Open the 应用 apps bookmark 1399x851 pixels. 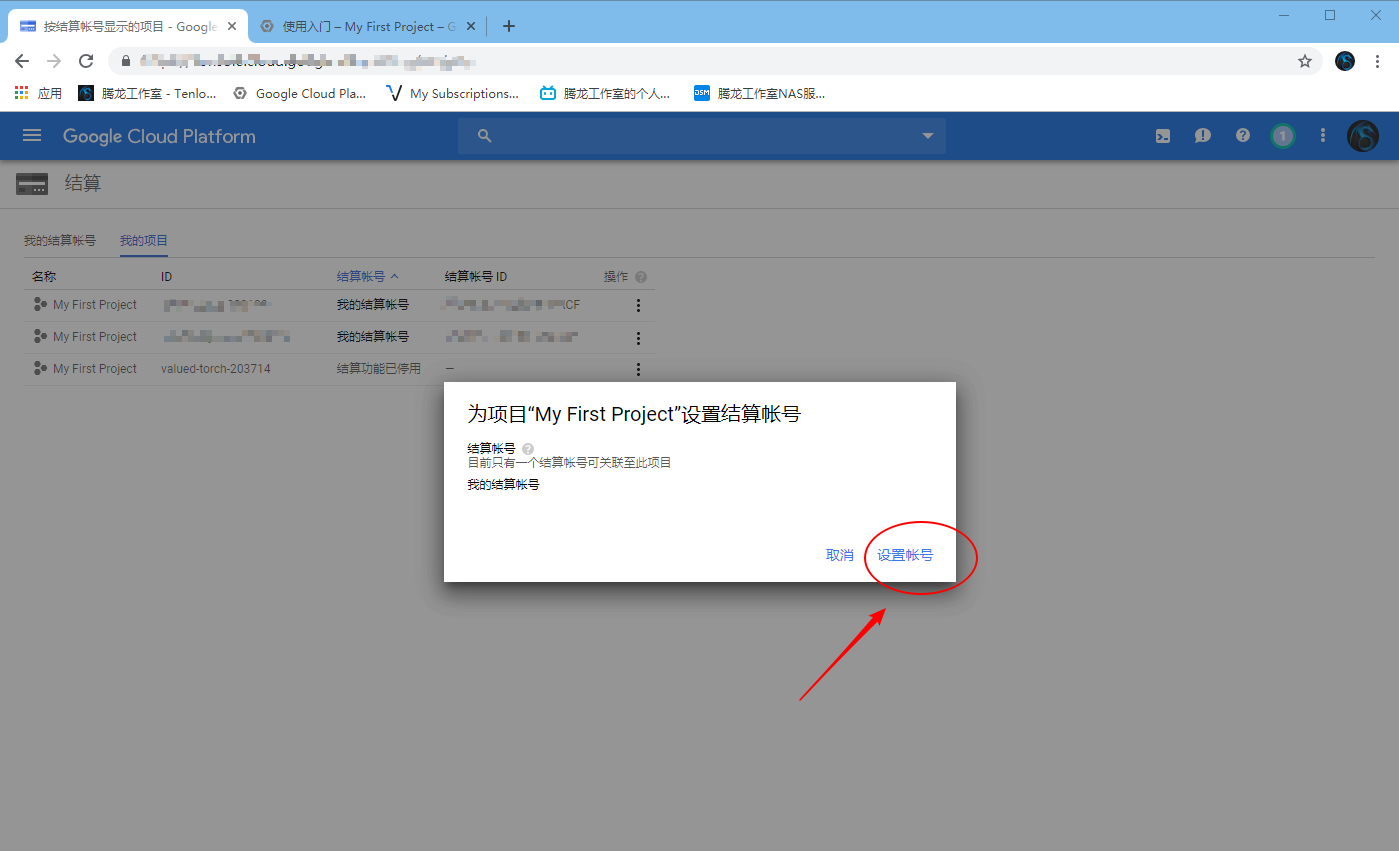(x=38, y=93)
